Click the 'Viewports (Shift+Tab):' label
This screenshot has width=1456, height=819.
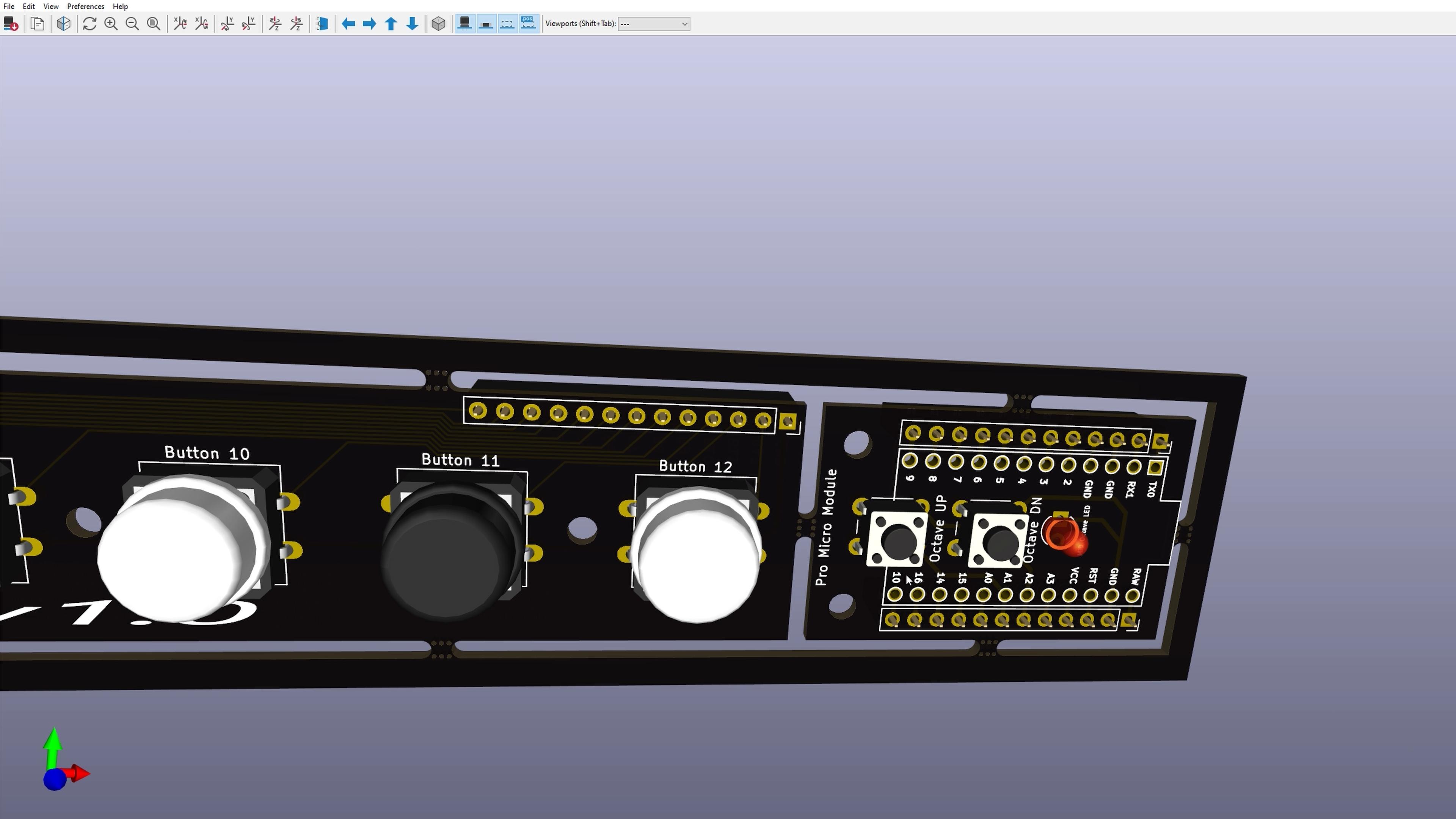[x=581, y=24]
